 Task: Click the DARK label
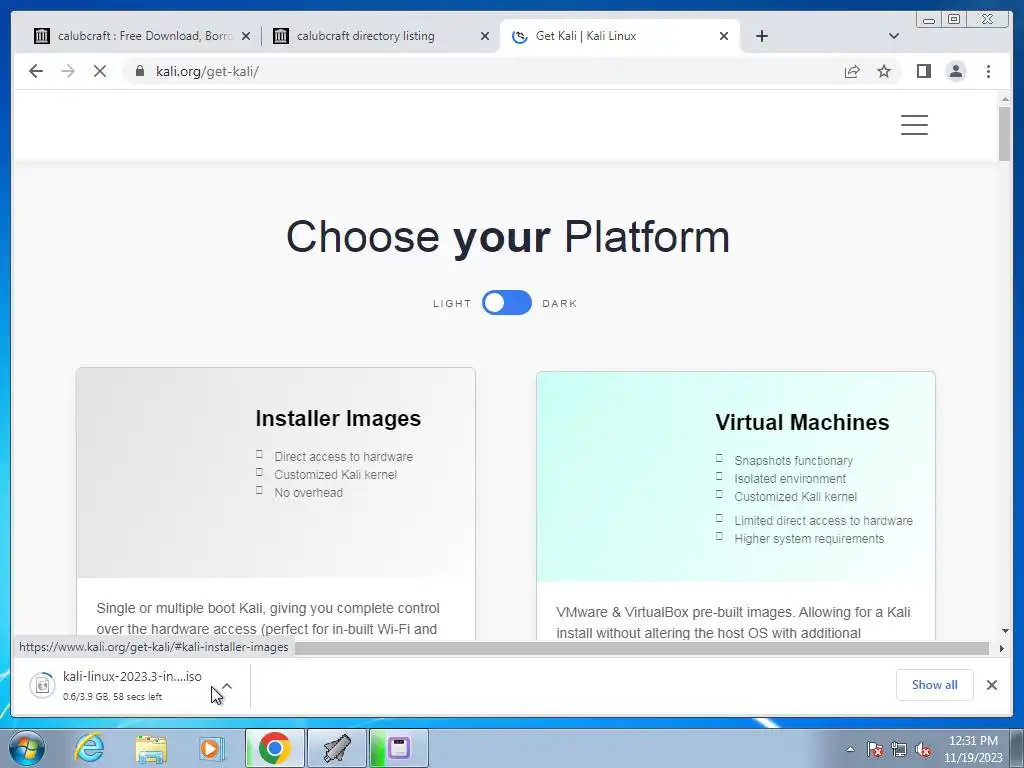[560, 304]
